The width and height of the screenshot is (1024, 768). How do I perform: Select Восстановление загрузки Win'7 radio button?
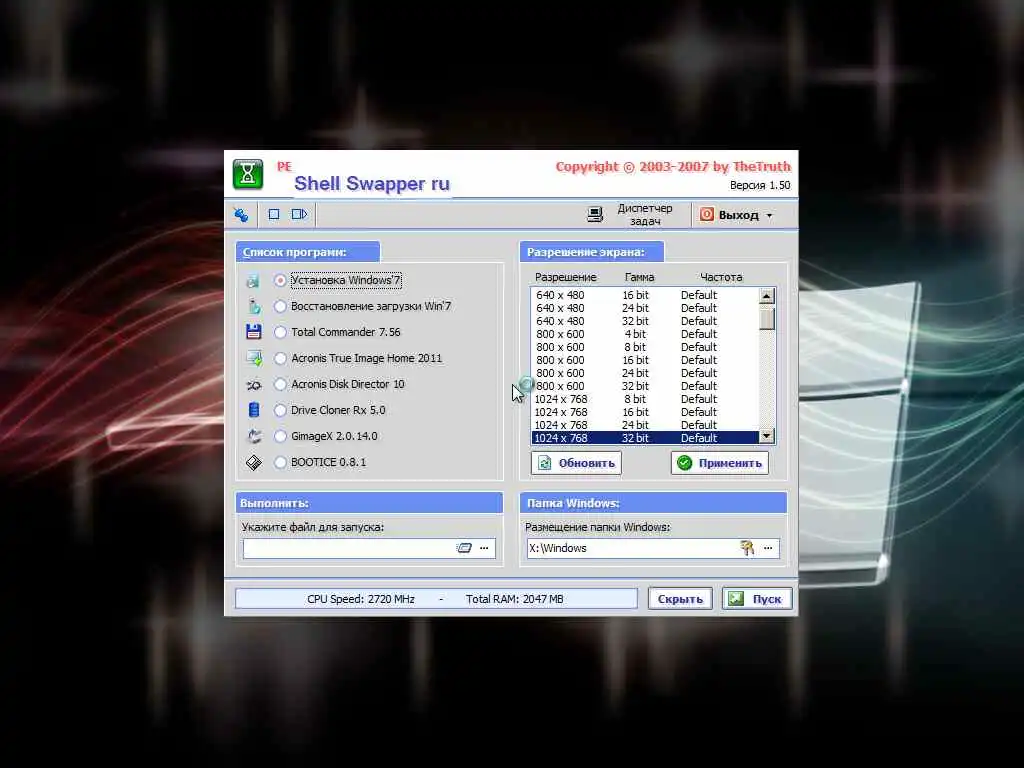[x=280, y=306]
